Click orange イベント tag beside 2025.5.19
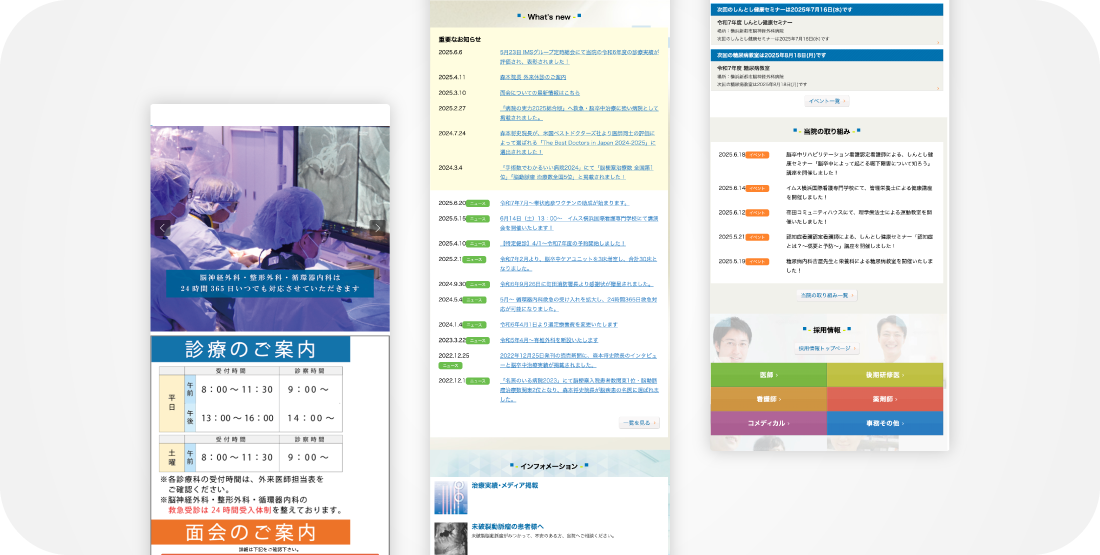1100x555 pixels. point(759,261)
